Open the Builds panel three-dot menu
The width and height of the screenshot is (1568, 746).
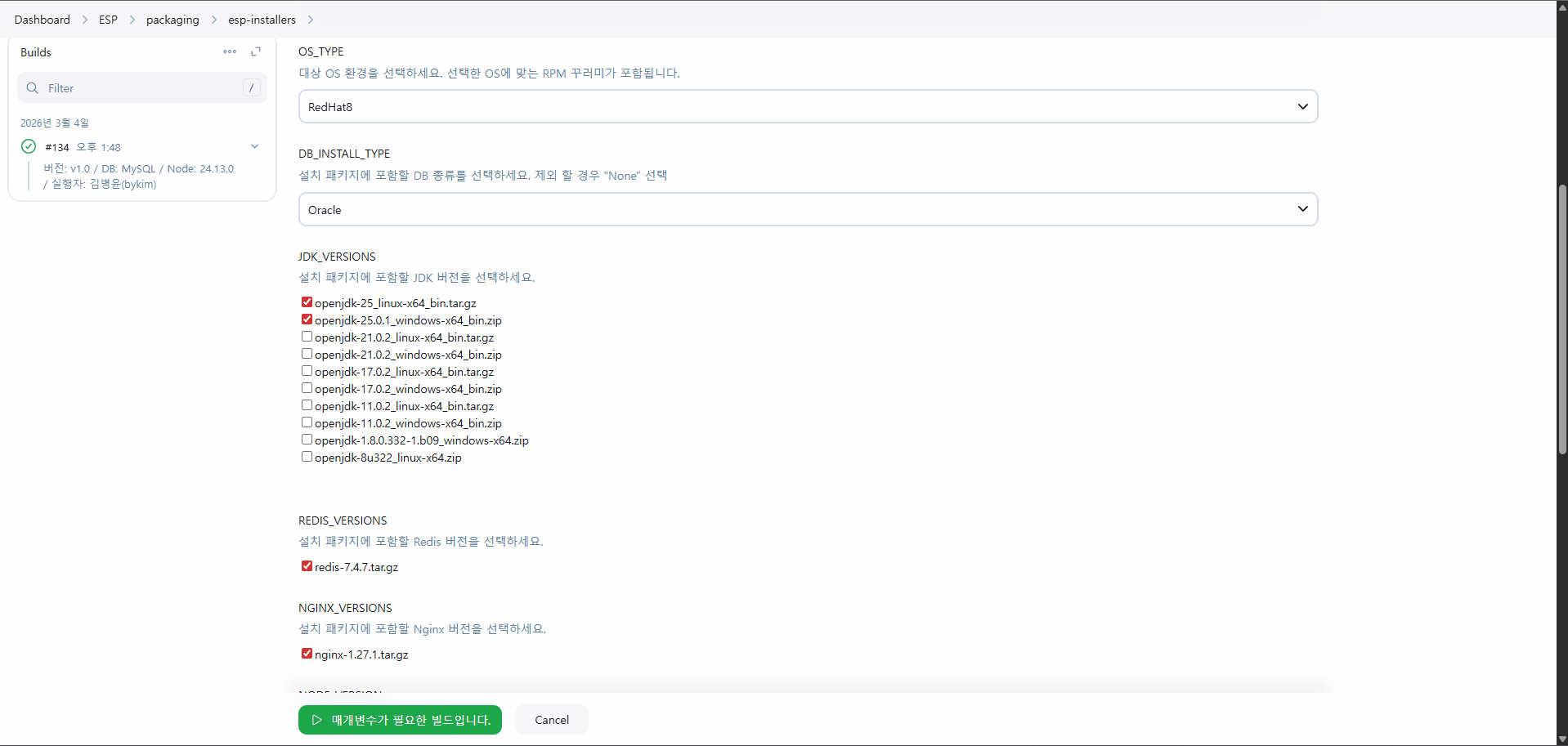230,51
